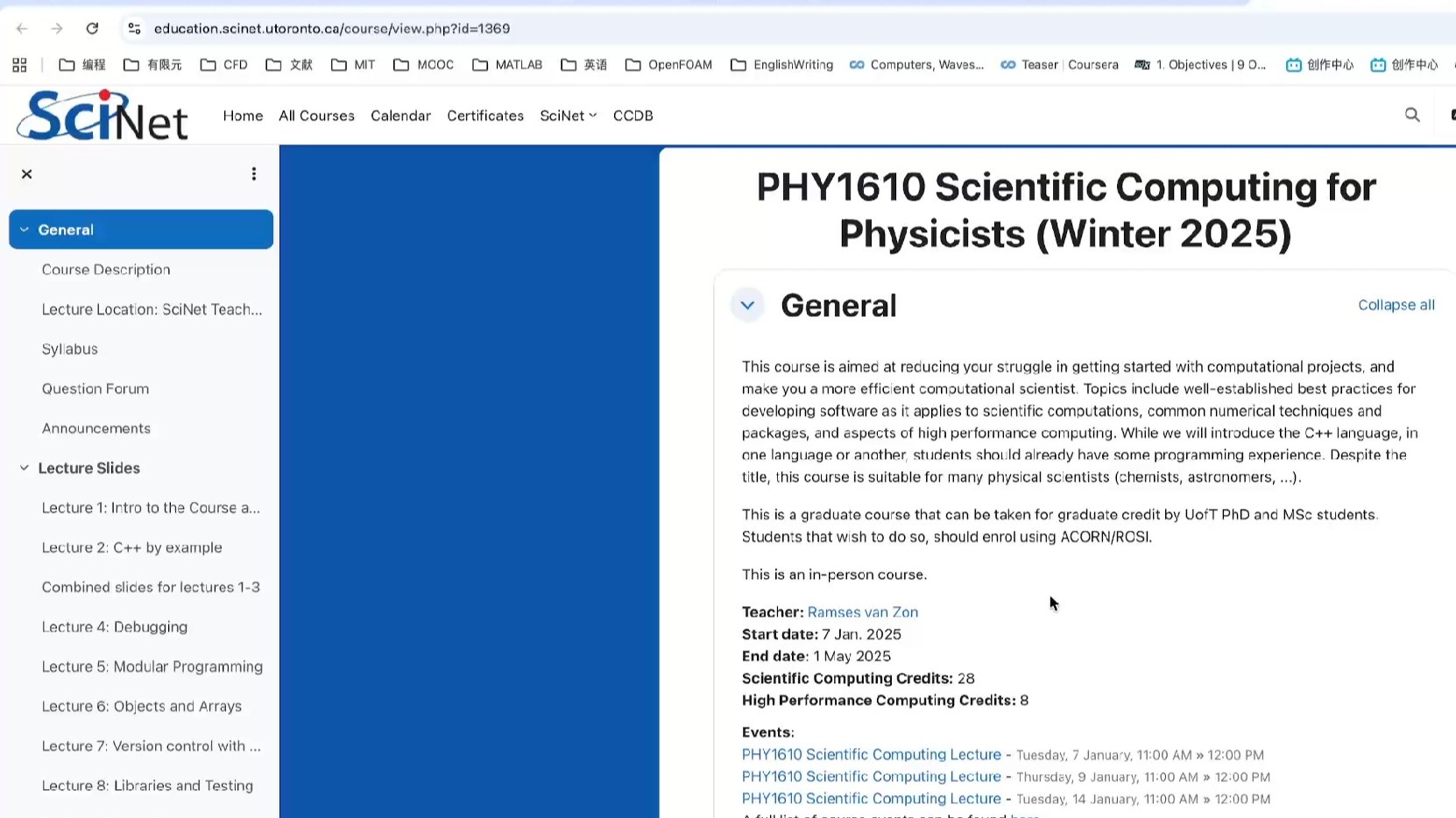Viewport: 1456px width, 818px height.
Task: Open the SciNet dropdown menu
Action: (569, 116)
